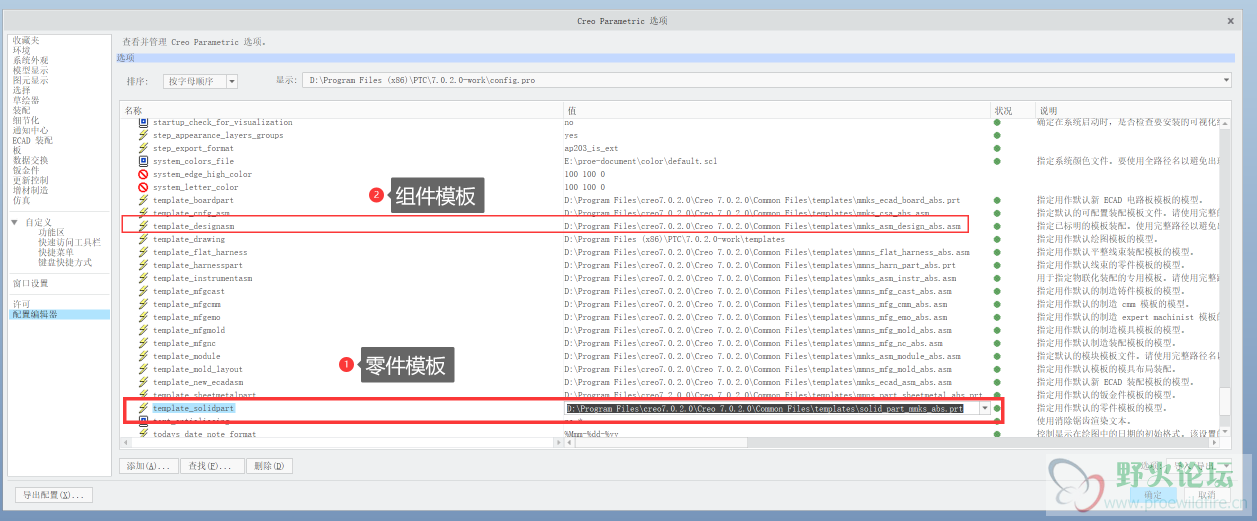Click the prohibited icon for system_edge_high_color
1257x521 pixels.
click(143, 174)
